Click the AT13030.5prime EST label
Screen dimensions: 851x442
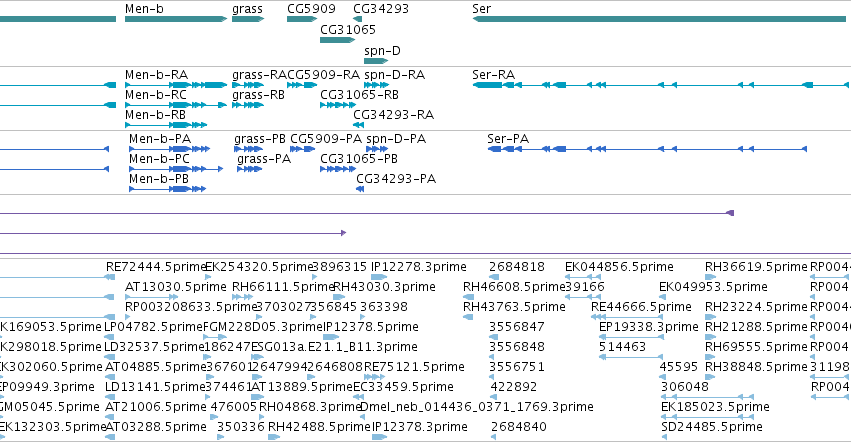coord(176,287)
